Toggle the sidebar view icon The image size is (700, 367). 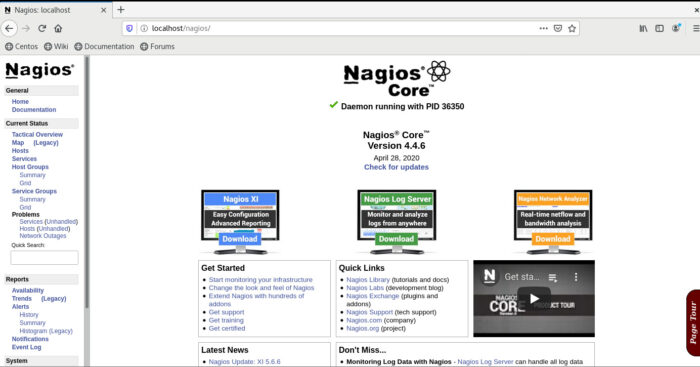pos(659,29)
